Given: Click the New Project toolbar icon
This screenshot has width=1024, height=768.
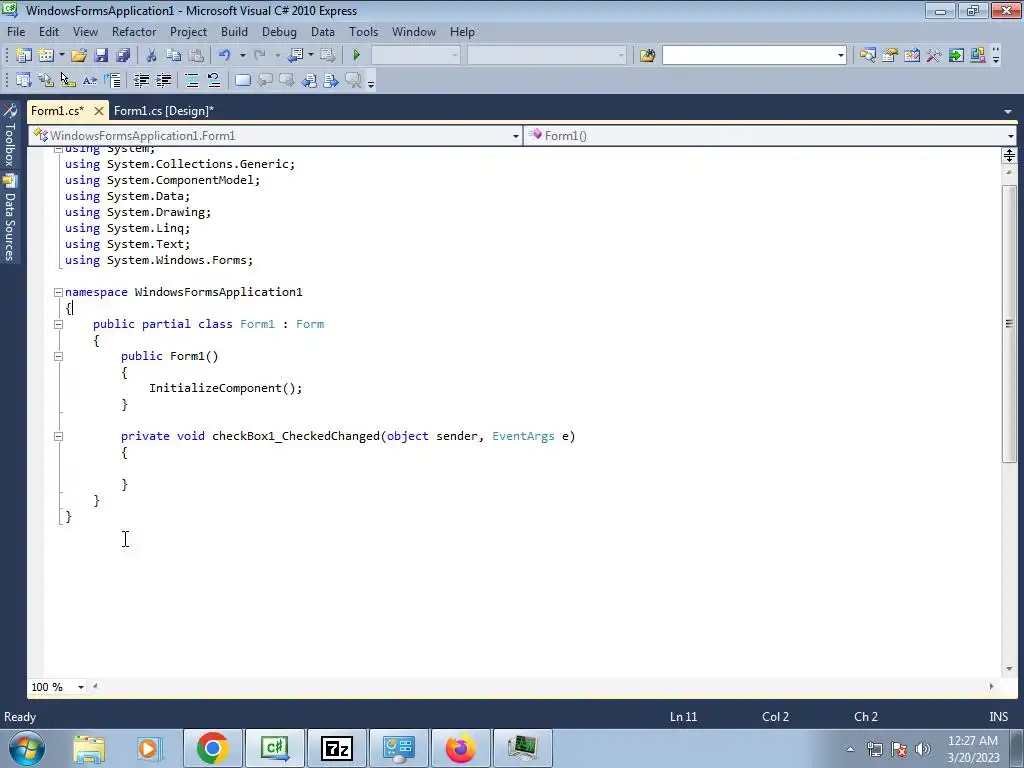Looking at the screenshot, I should point(24,56).
